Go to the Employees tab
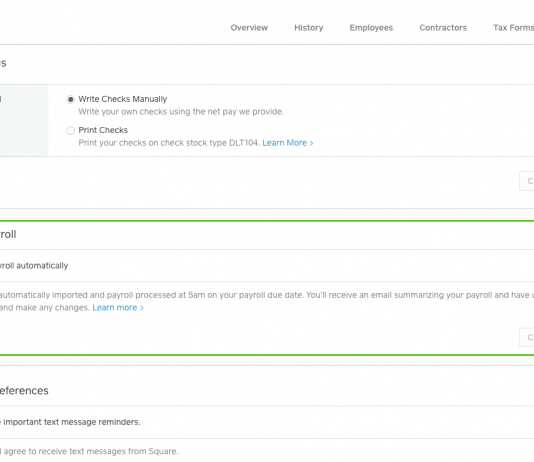The width and height of the screenshot is (534, 462). coord(371,28)
